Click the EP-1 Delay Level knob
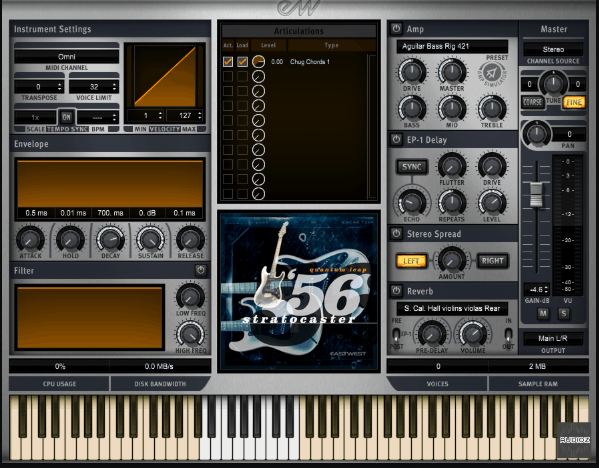Screen dimensions: 599x468 click(x=492, y=202)
